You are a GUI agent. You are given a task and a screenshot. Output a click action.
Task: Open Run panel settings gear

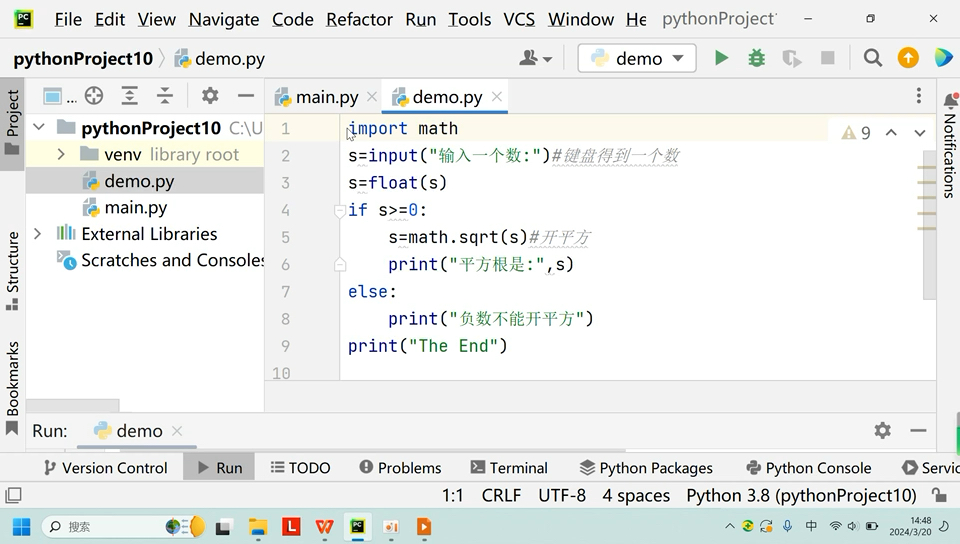point(882,430)
